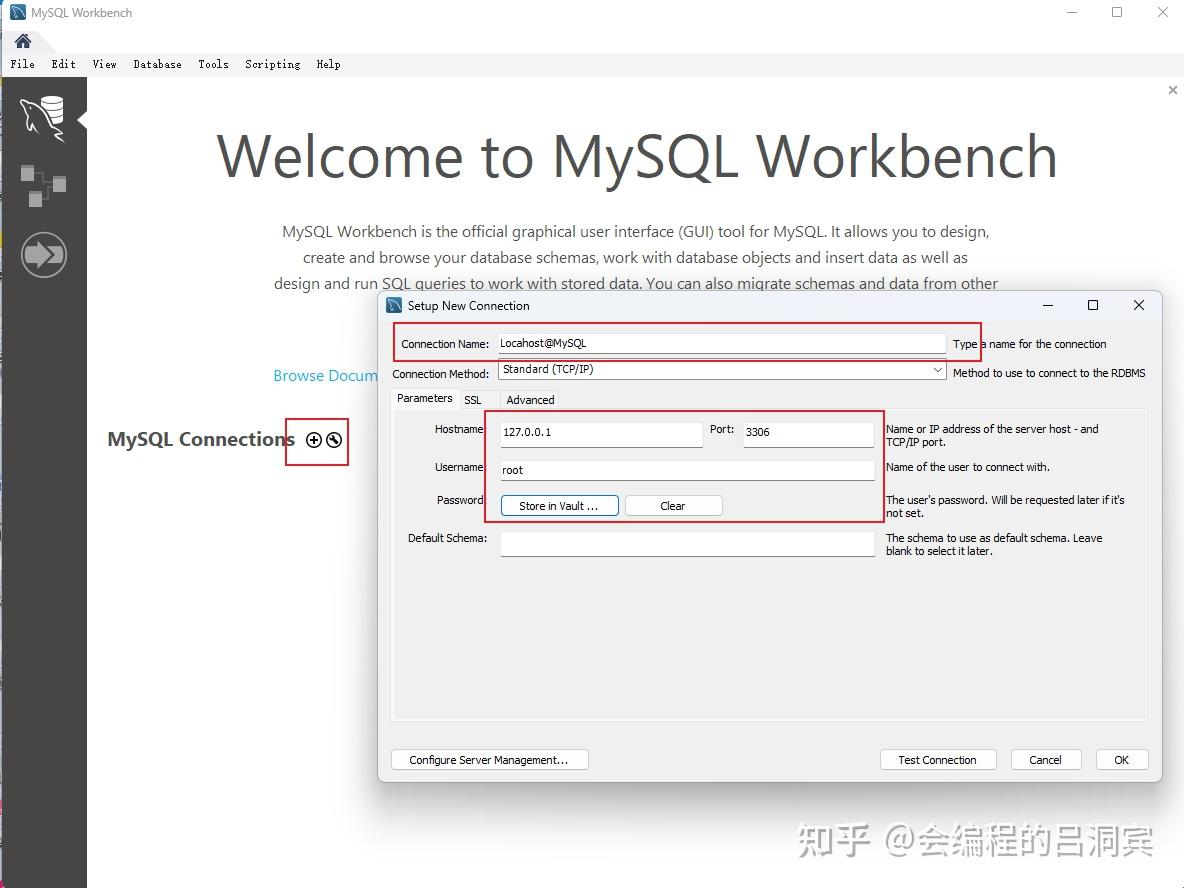The image size is (1184, 888).
Task: Open the Tools menu
Action: pyautogui.click(x=213, y=64)
